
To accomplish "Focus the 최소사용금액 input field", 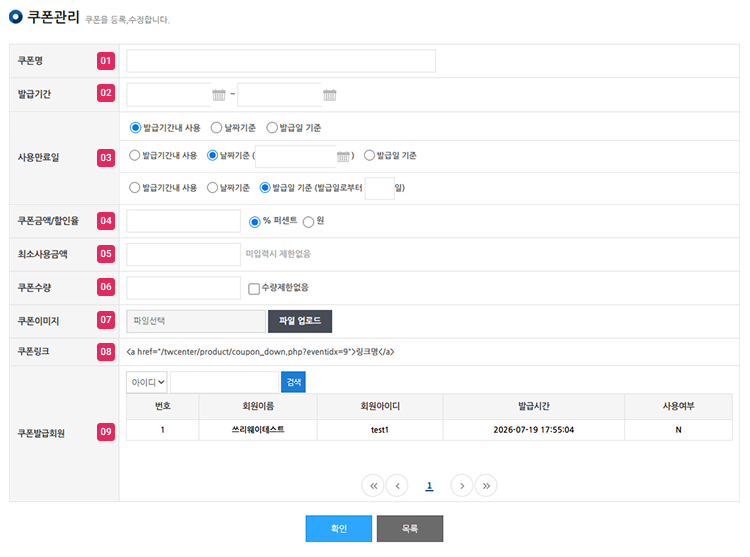I will (183, 254).
